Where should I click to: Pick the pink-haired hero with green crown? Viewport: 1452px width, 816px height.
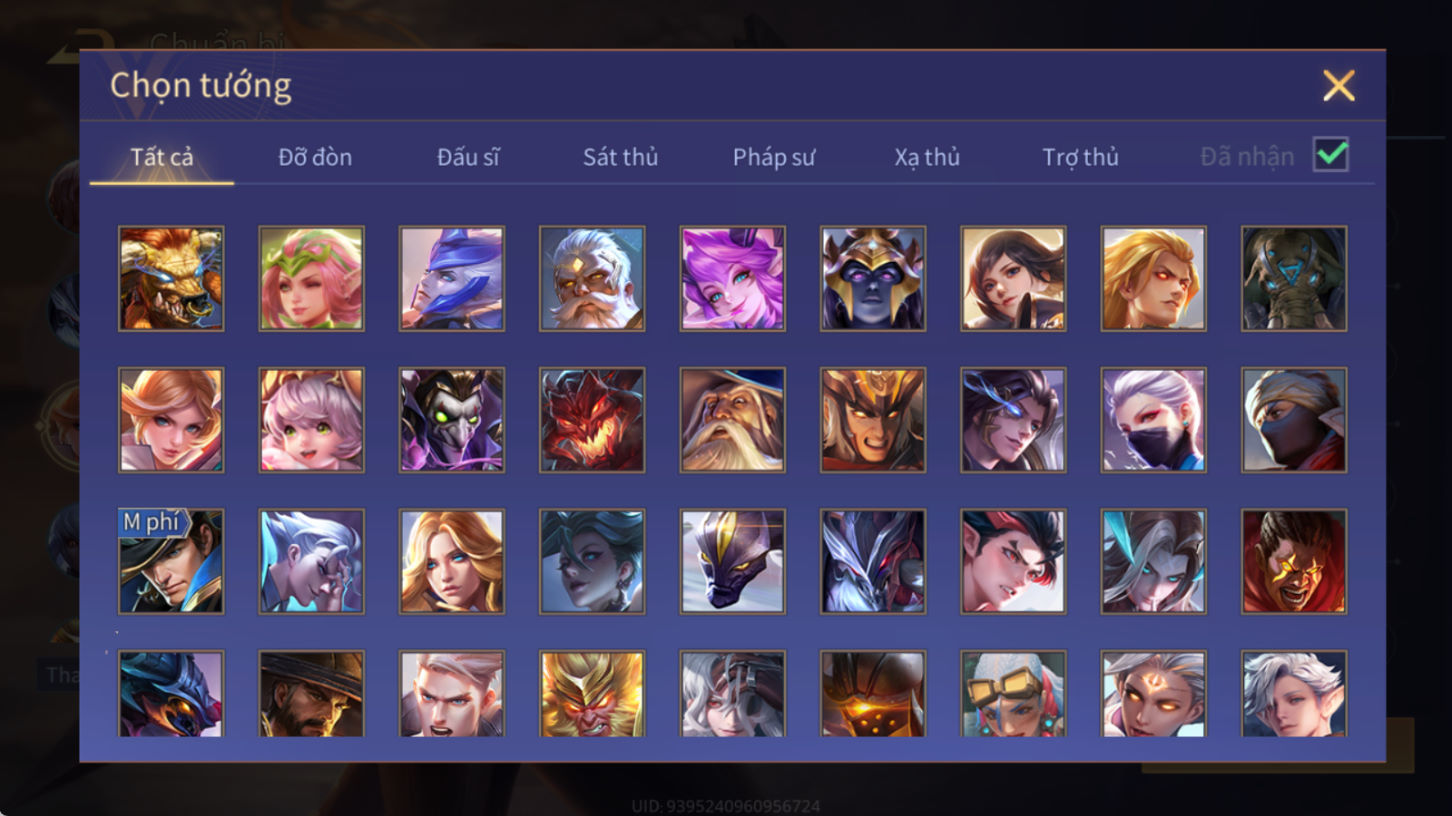(311, 278)
